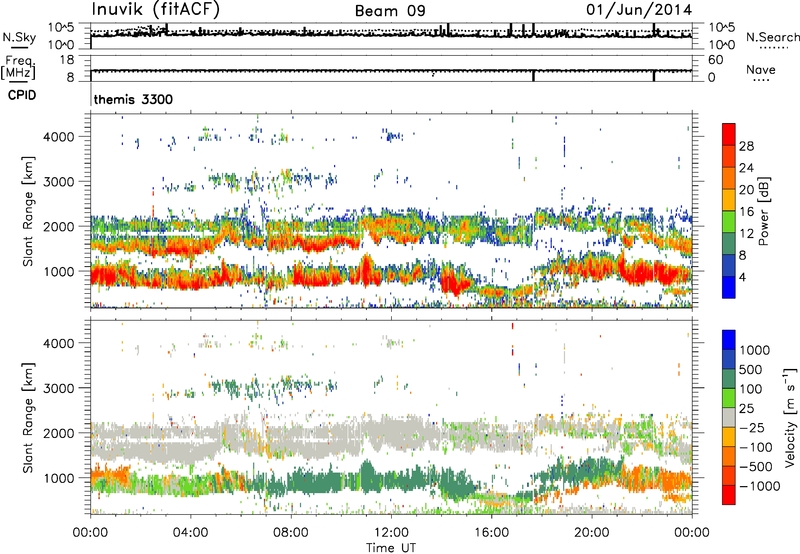Screen dimensions: 800x554
Task: Click the 'Slant Range [km]' label of power panel
Action: tap(28, 212)
